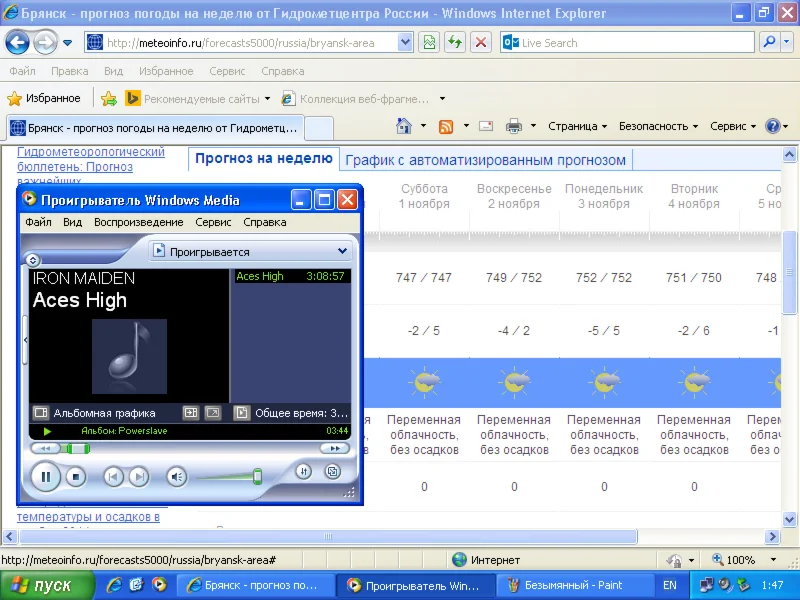Image resolution: width=800 pixels, height=600 pixels.
Task: Open Воспроизведение menu in Media Player
Action: [x=138, y=222]
